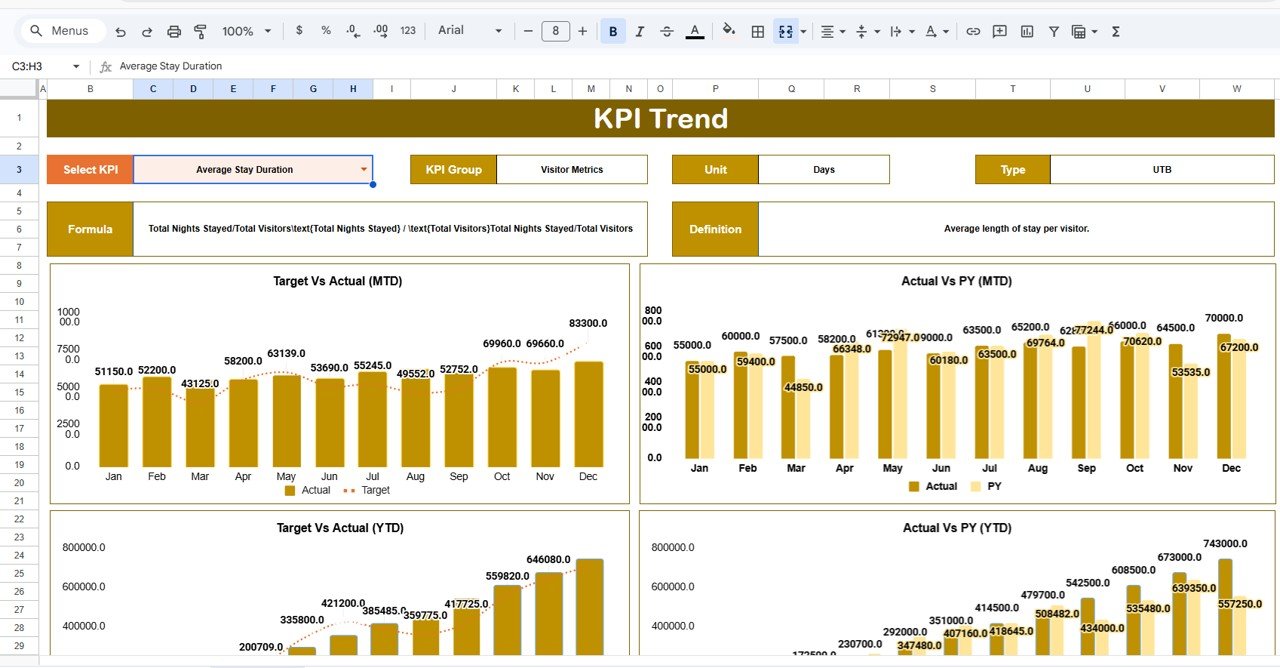
Task: Insert a comment from the toolbar
Action: [999, 31]
